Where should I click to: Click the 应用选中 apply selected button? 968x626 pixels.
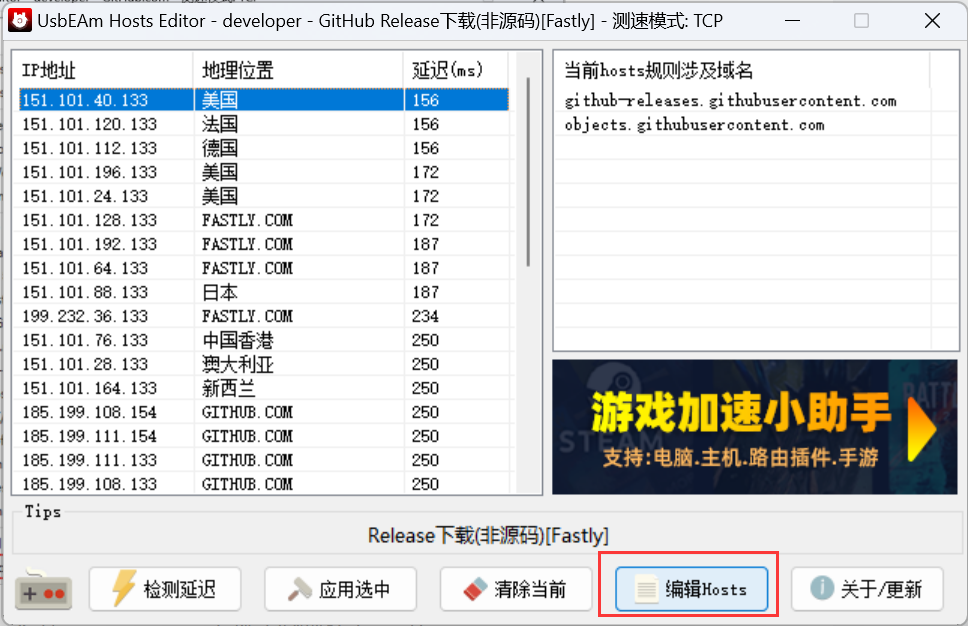point(340,590)
